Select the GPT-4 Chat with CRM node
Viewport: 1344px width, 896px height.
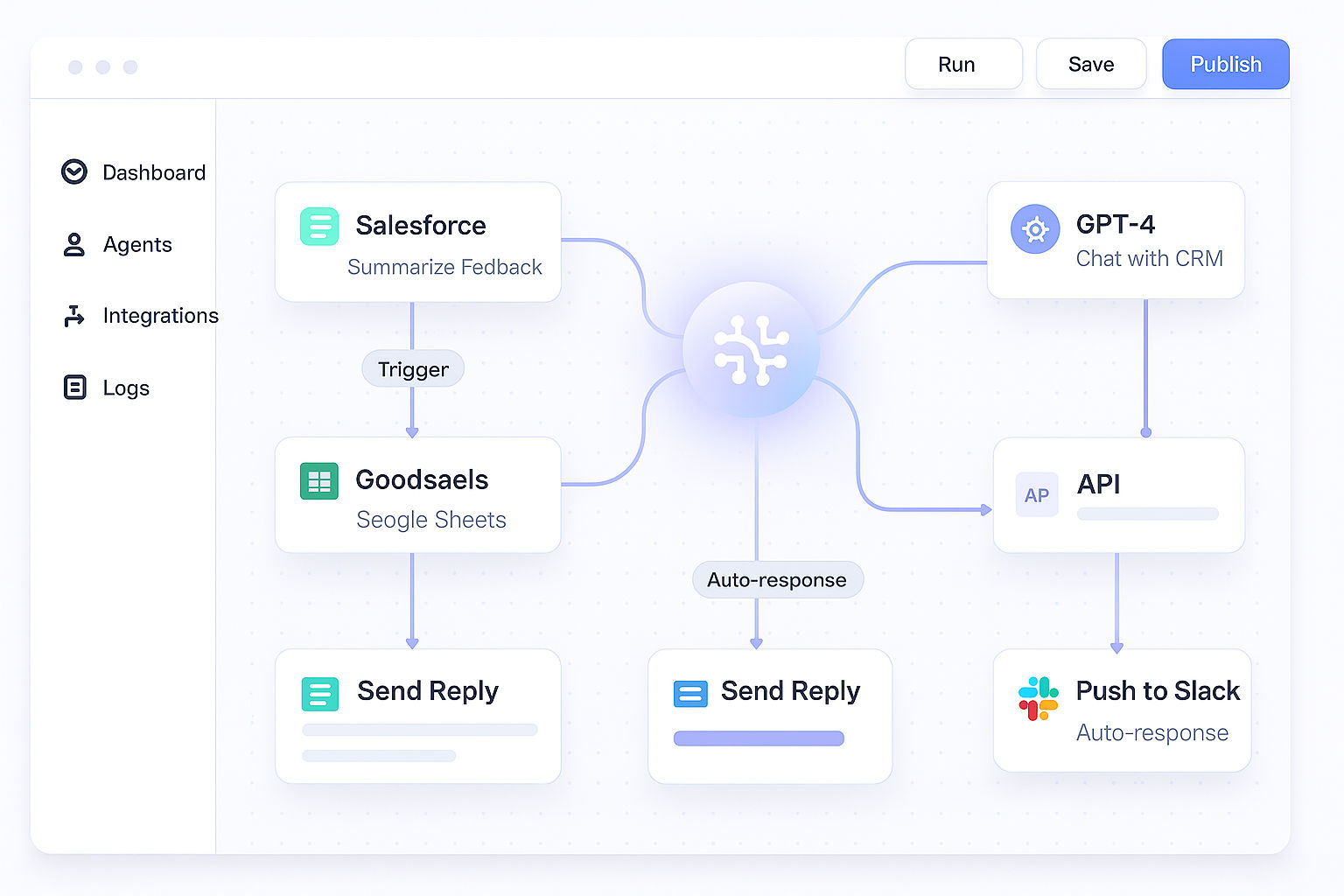coord(1116,241)
